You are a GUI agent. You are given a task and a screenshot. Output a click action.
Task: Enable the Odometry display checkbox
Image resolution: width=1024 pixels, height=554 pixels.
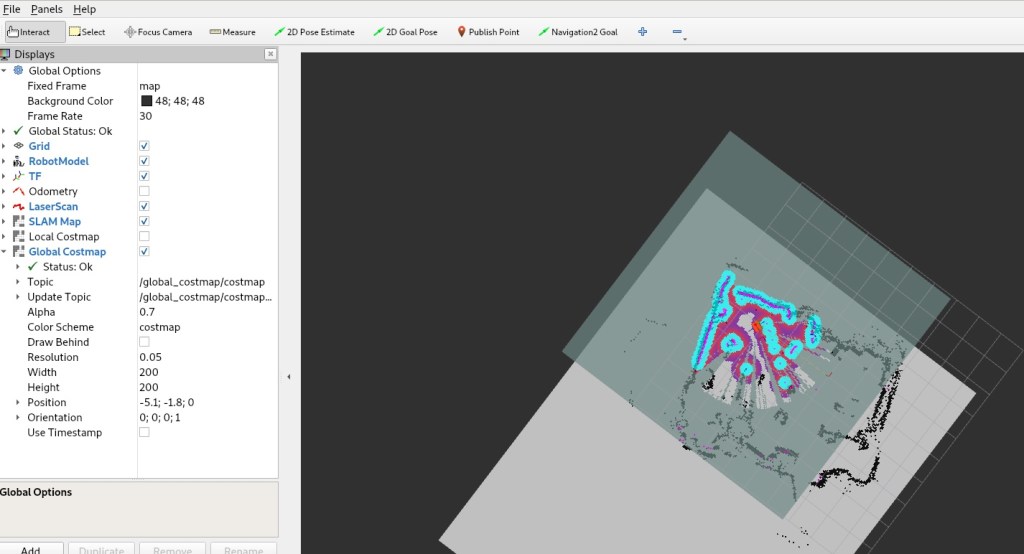(144, 191)
